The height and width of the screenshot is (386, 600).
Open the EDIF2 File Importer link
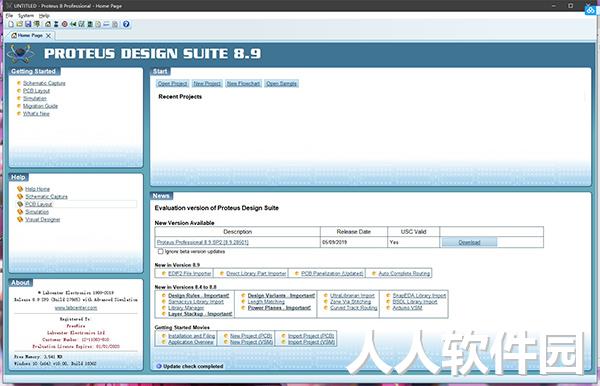[190, 274]
